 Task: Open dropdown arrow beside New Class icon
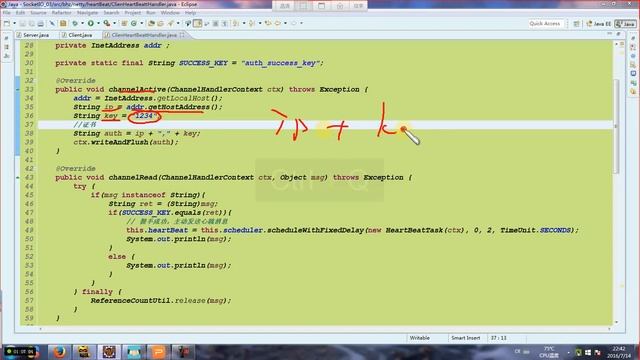point(142,23)
